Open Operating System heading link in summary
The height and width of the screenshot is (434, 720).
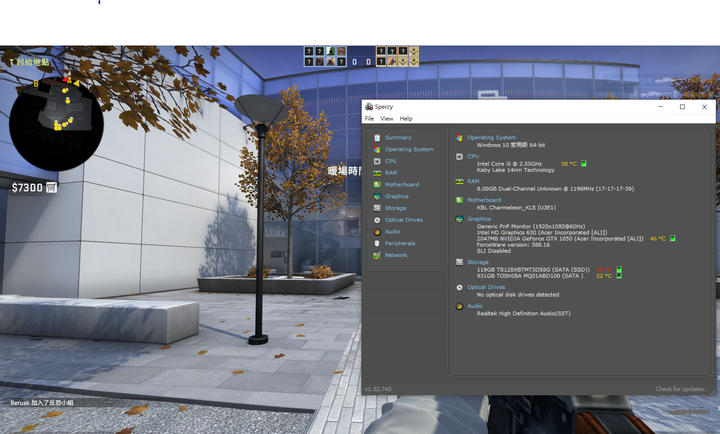tap(491, 137)
